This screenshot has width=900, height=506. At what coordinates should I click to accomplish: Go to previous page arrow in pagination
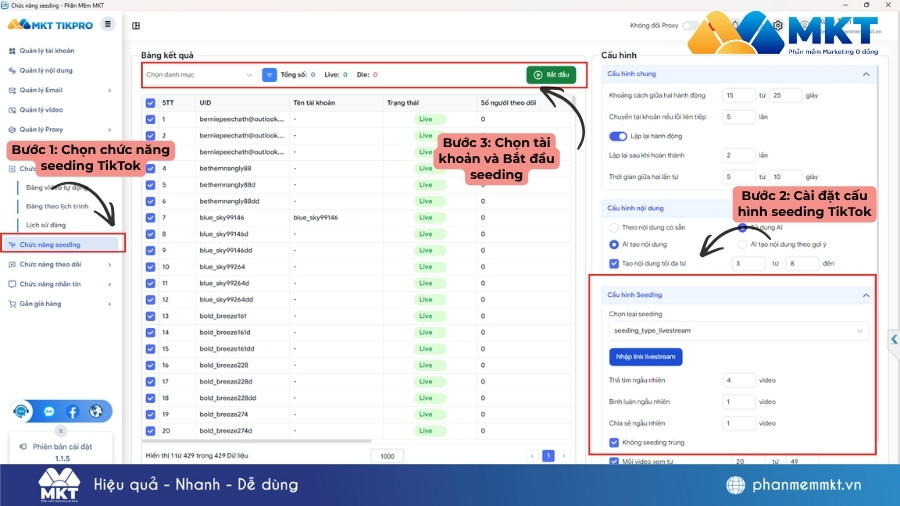(x=532, y=456)
